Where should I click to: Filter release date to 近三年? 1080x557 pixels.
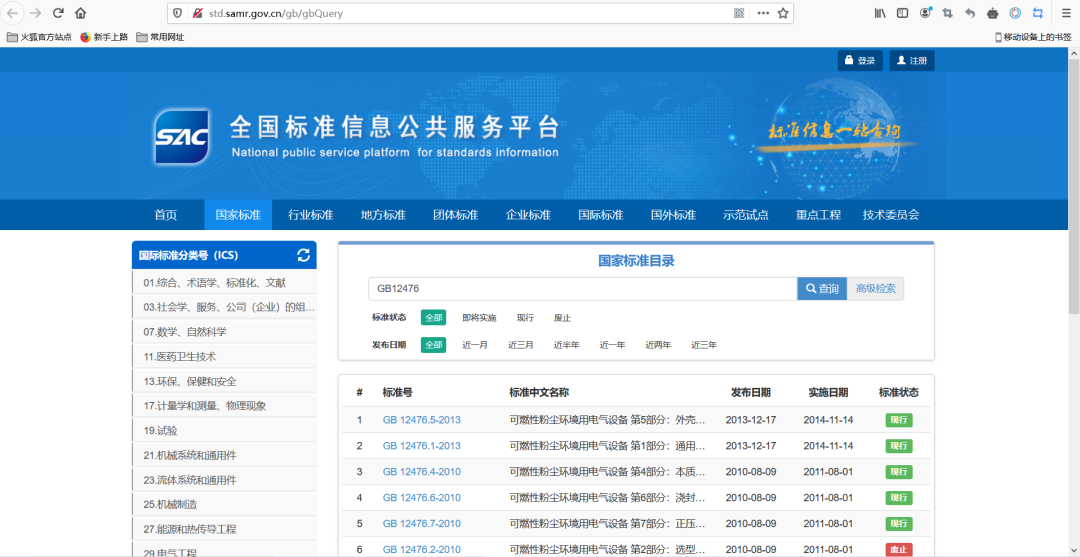click(704, 345)
